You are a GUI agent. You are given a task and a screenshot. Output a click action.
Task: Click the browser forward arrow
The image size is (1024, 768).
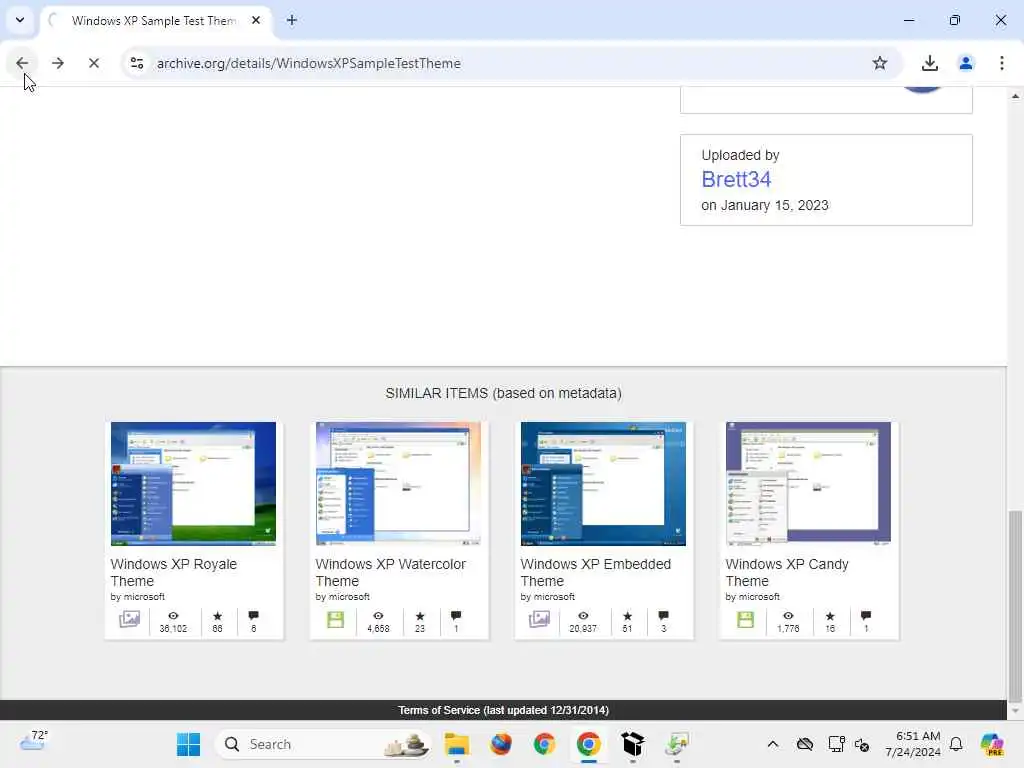[58, 63]
